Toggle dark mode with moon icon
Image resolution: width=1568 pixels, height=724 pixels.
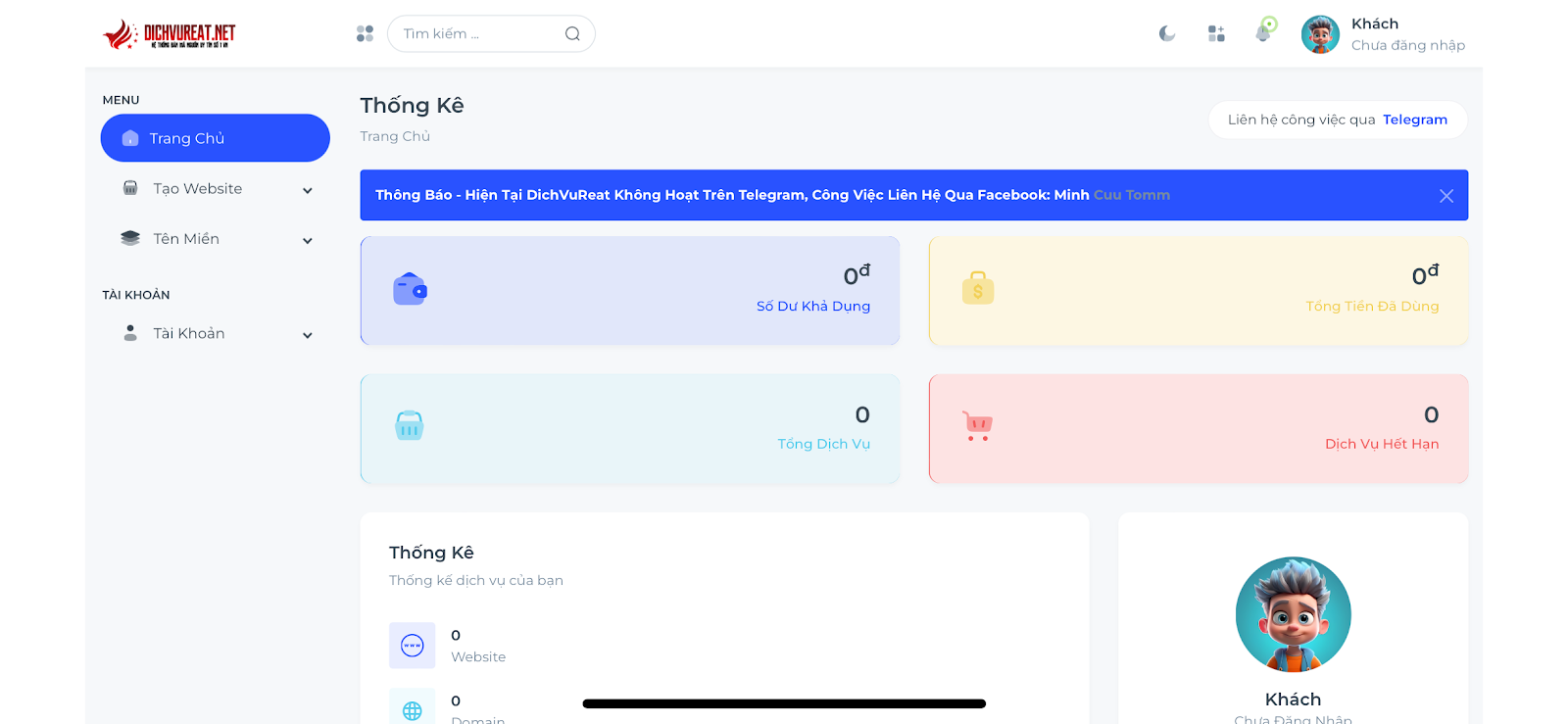click(1166, 34)
